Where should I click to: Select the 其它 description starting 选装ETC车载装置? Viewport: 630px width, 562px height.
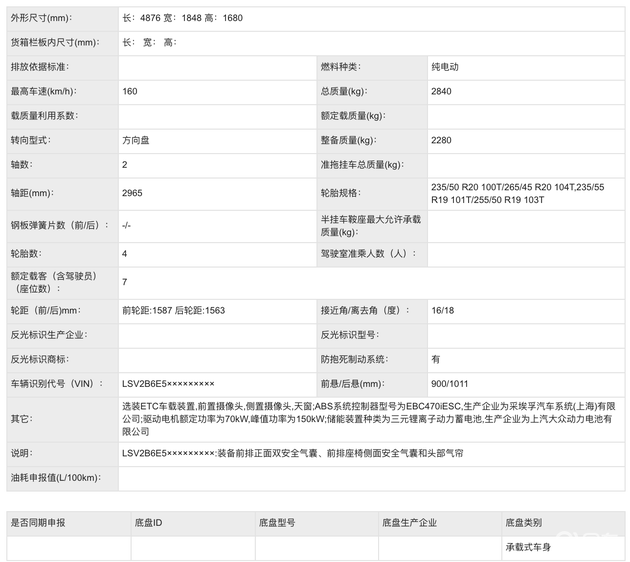coord(369,419)
